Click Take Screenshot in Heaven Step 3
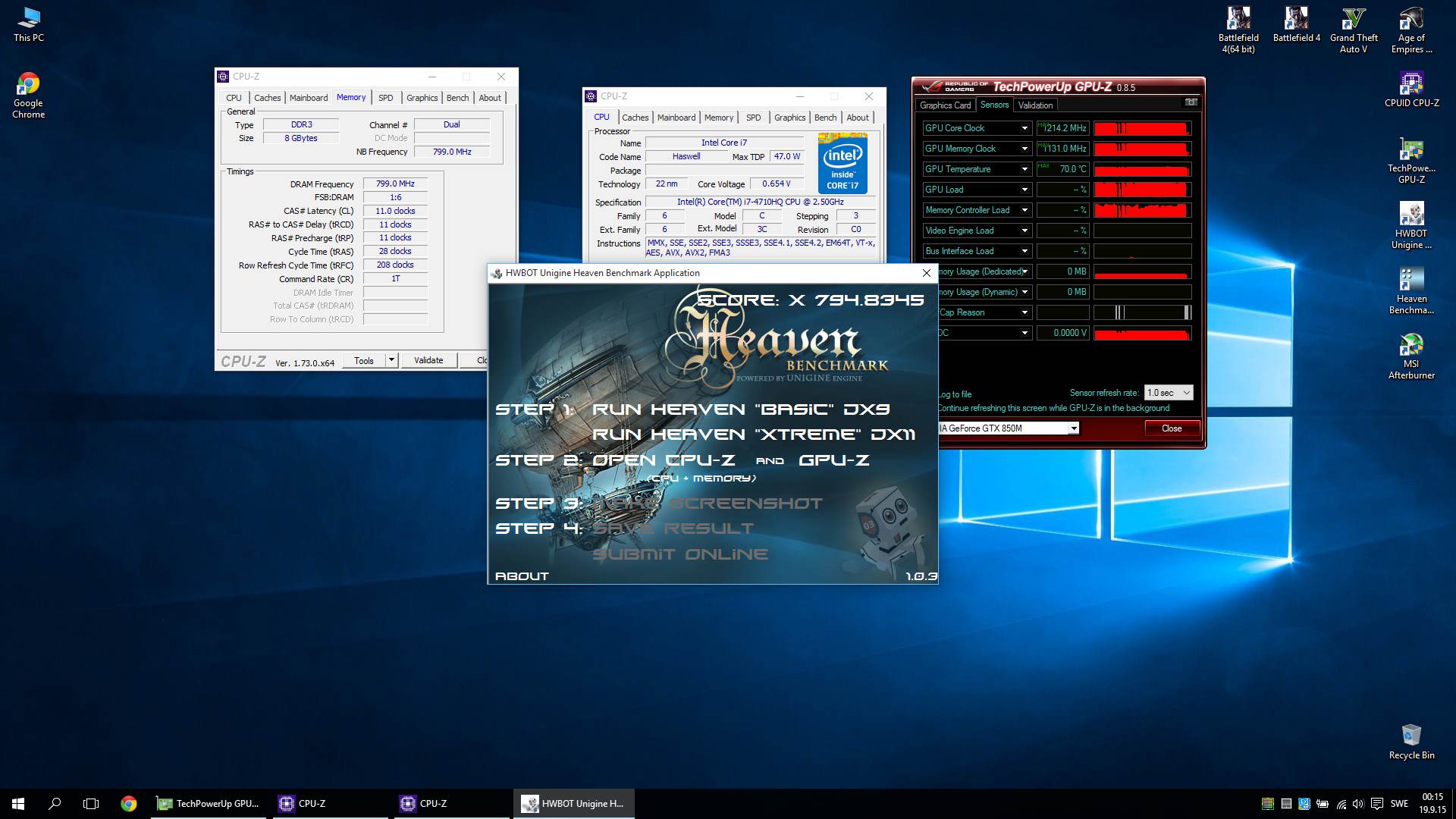The height and width of the screenshot is (819, 1456). coord(707,504)
